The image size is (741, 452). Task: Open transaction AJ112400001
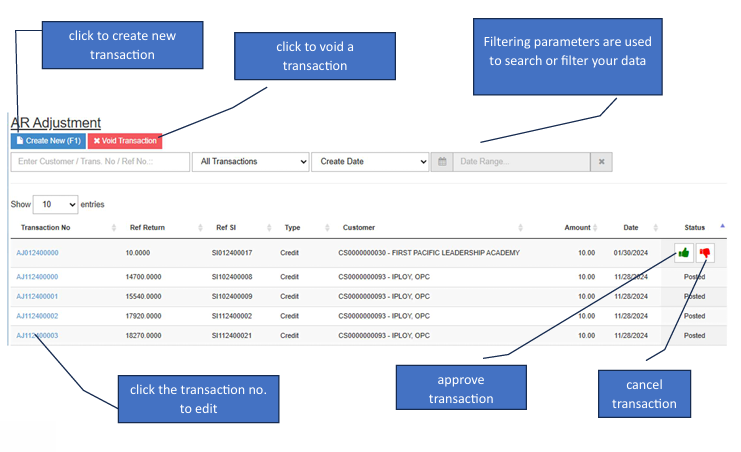click(x=37, y=296)
